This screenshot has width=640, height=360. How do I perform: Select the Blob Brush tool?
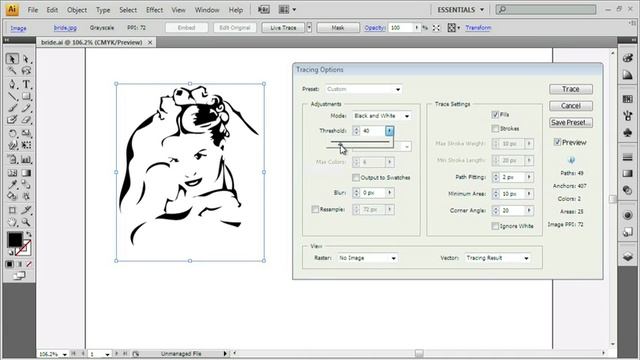coord(12,120)
